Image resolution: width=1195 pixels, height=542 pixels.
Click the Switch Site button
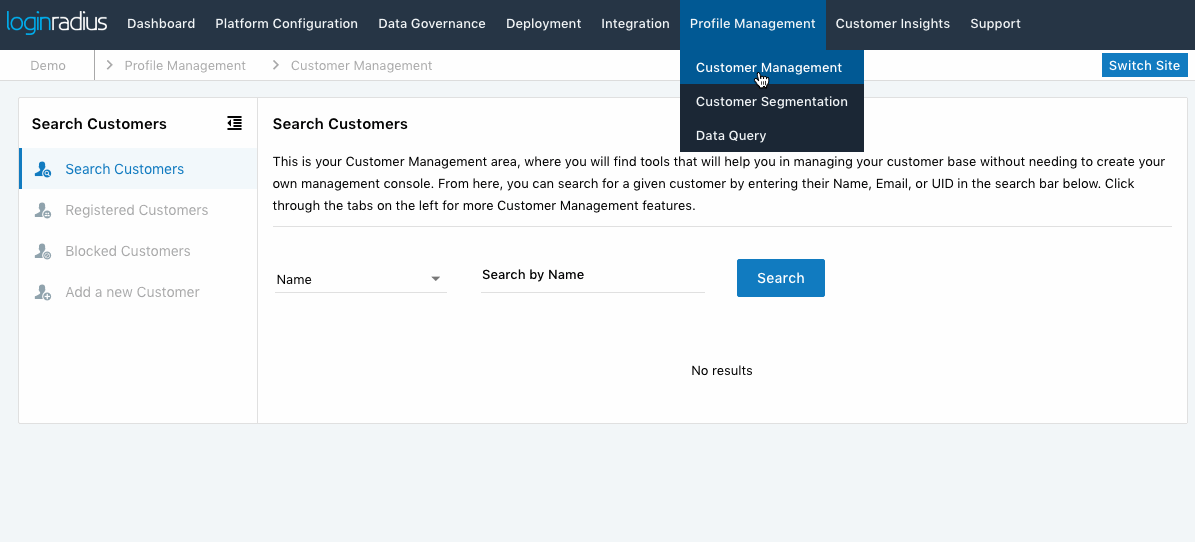click(1144, 66)
